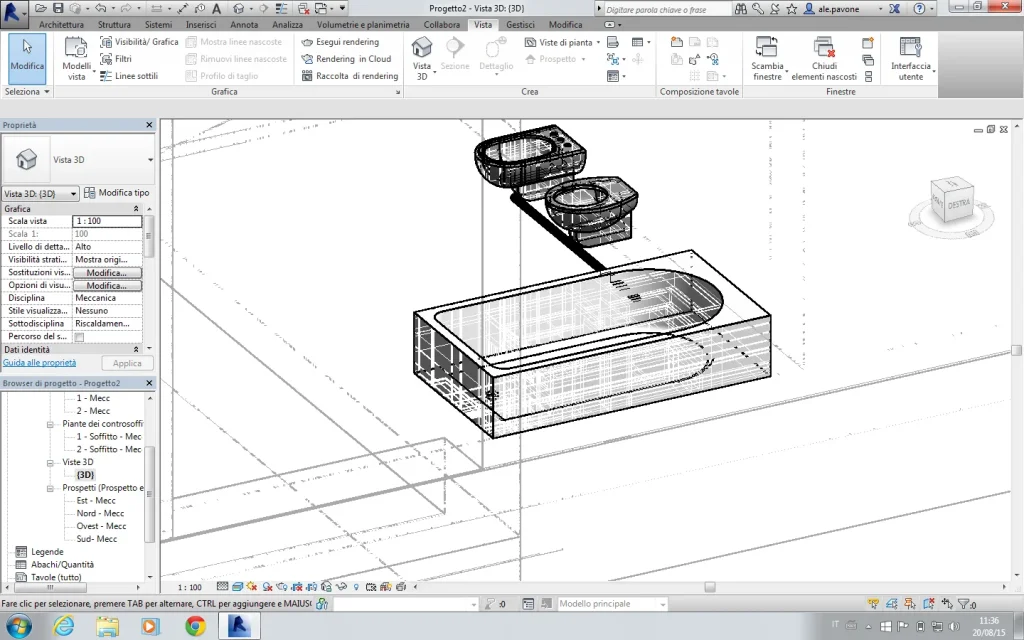
Task: Click Chiudi elementi nascosti
Action: pyautogui.click(x=824, y=59)
